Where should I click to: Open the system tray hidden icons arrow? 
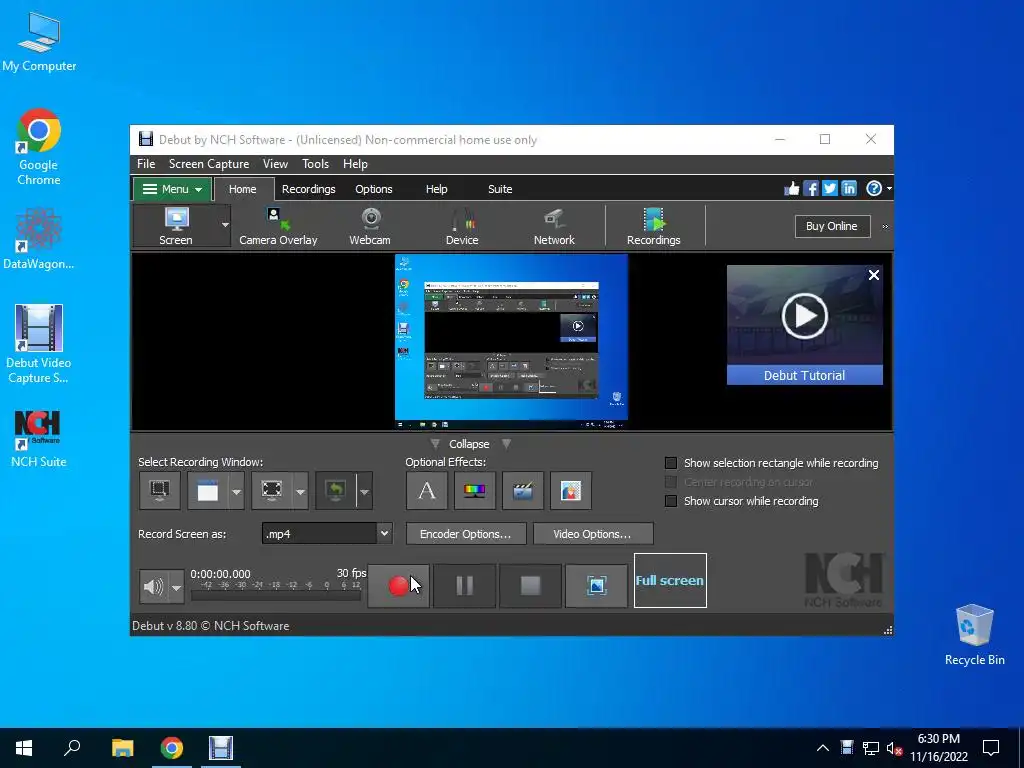pyautogui.click(x=823, y=748)
